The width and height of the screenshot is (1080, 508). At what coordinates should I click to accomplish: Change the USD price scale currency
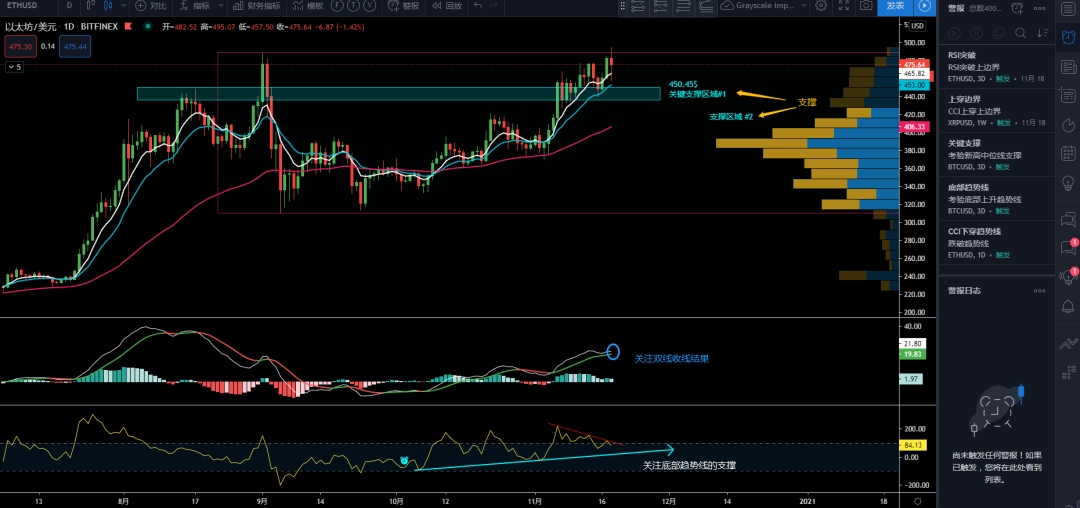[917, 26]
